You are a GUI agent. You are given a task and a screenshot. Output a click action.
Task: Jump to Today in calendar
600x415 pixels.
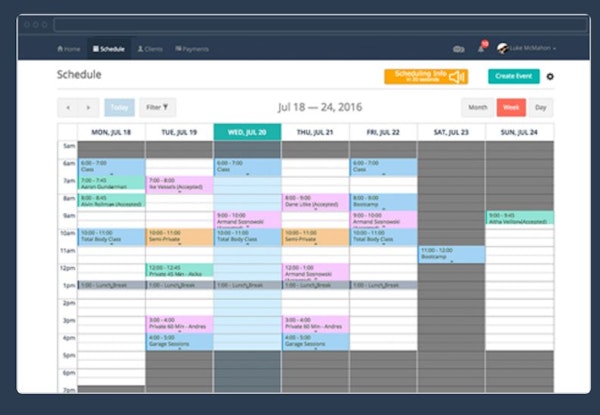point(119,107)
